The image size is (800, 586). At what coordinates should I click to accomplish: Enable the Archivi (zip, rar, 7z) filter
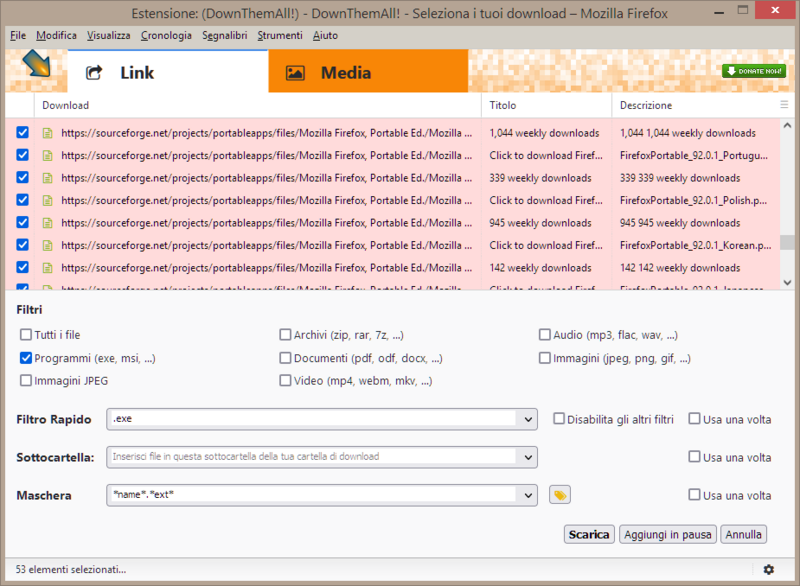coord(285,335)
